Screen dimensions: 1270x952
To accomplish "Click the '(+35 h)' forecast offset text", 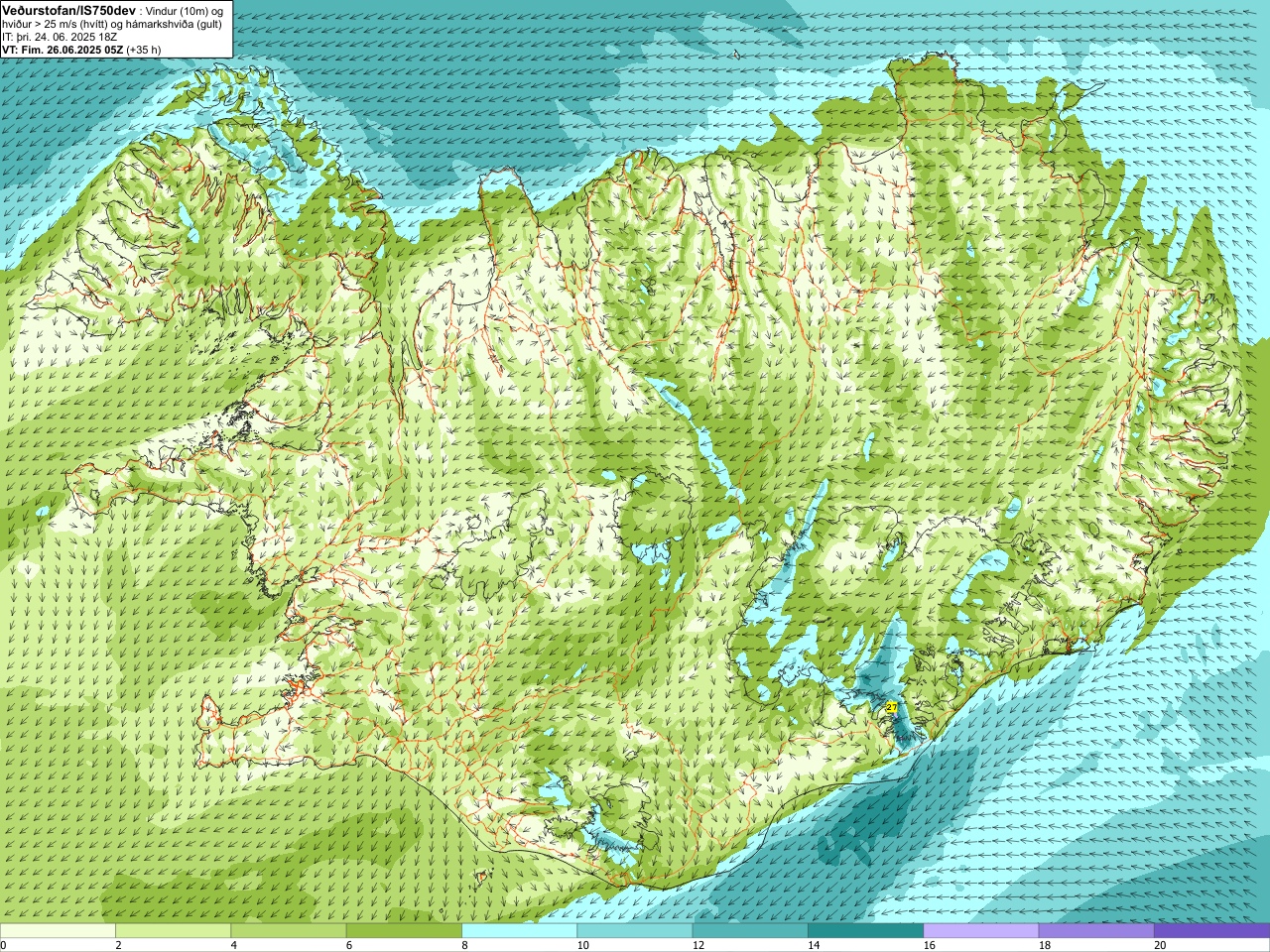I will click(x=144, y=49).
